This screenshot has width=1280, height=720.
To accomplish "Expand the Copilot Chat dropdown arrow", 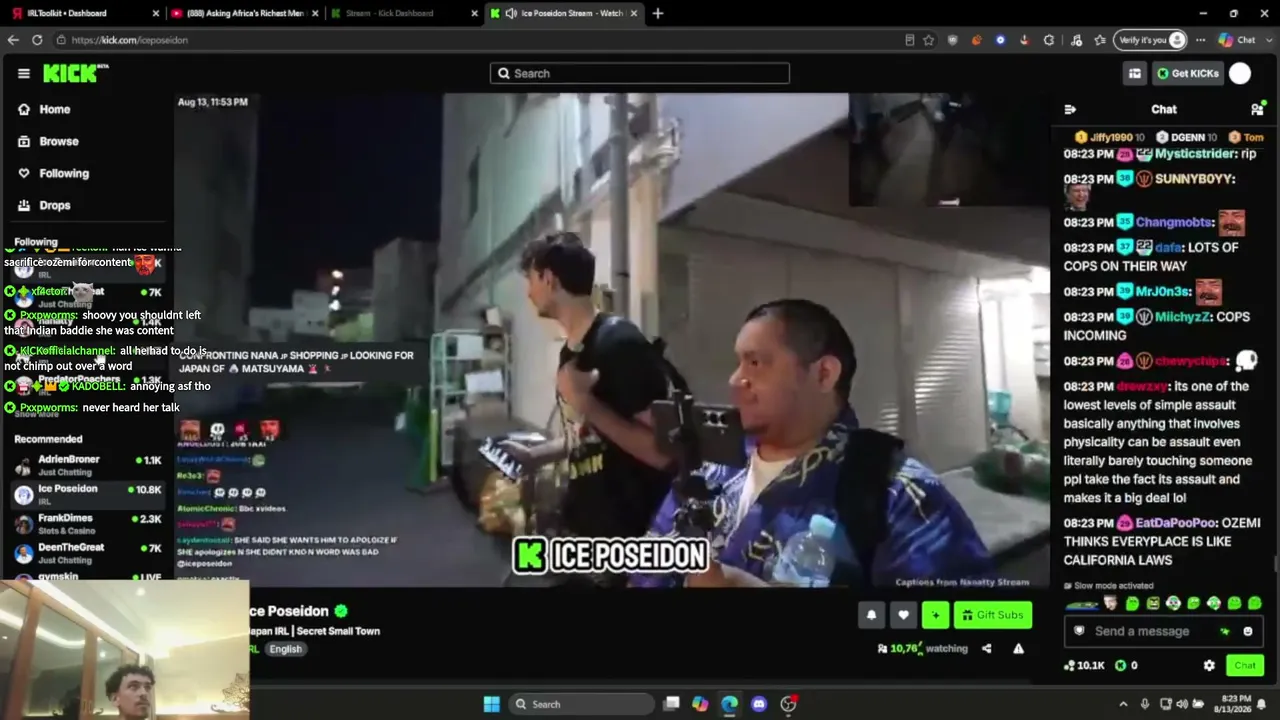I will tap(1270, 40).
